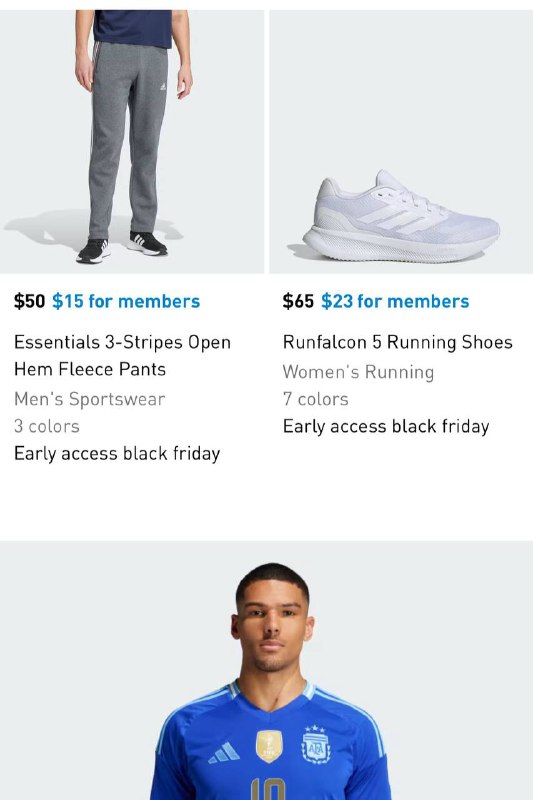Open Men's Sportswear category label
The height and width of the screenshot is (800, 533).
[90, 399]
